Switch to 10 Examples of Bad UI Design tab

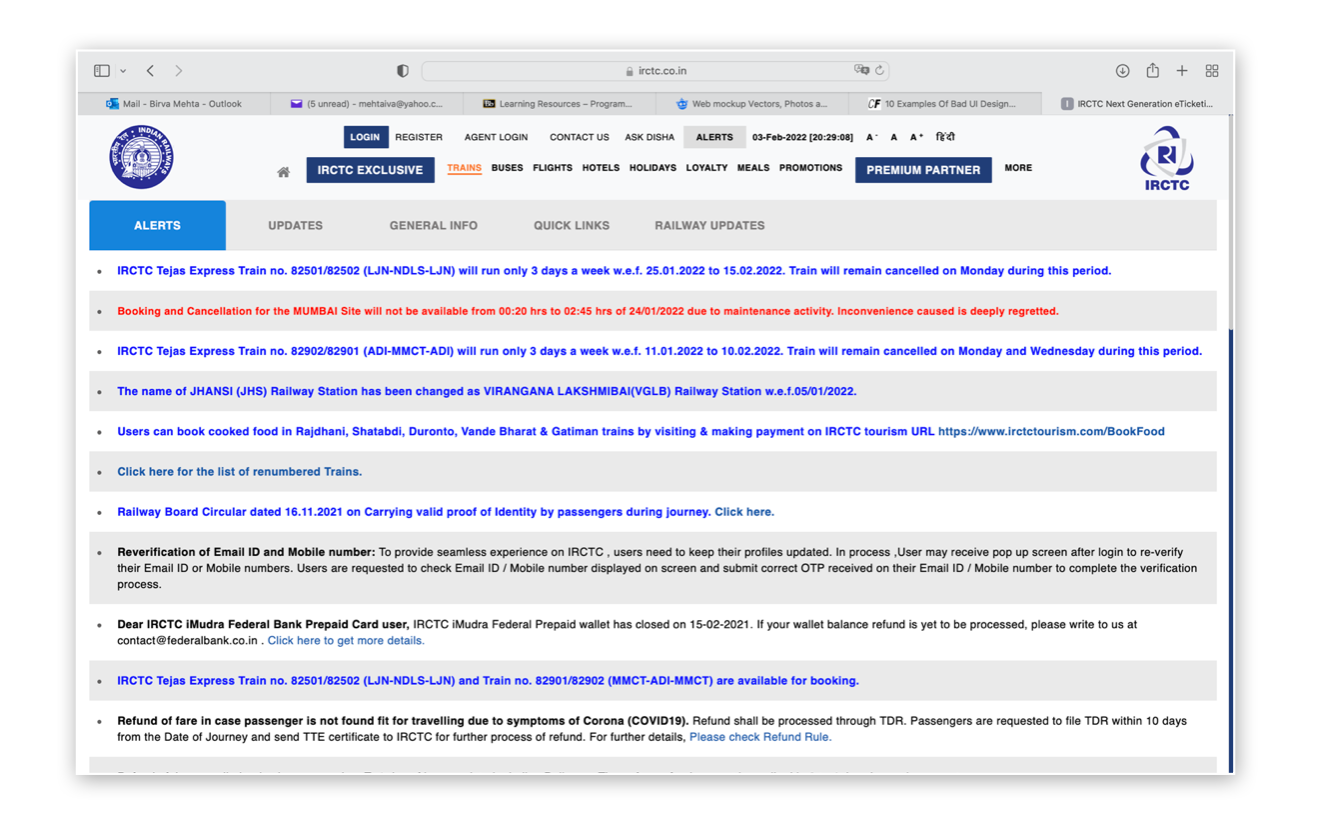(944, 103)
